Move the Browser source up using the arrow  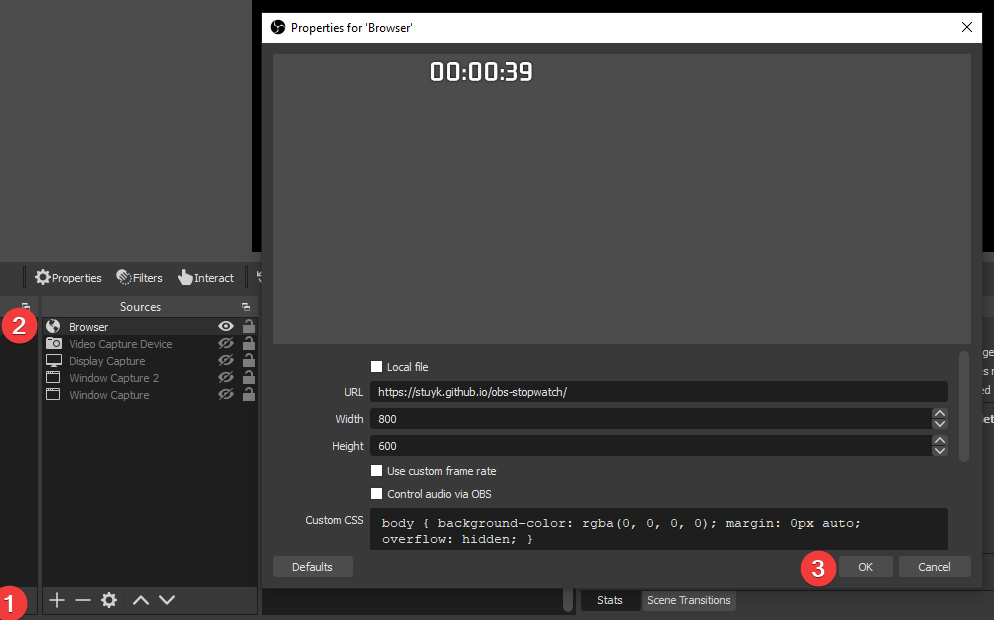coord(140,600)
